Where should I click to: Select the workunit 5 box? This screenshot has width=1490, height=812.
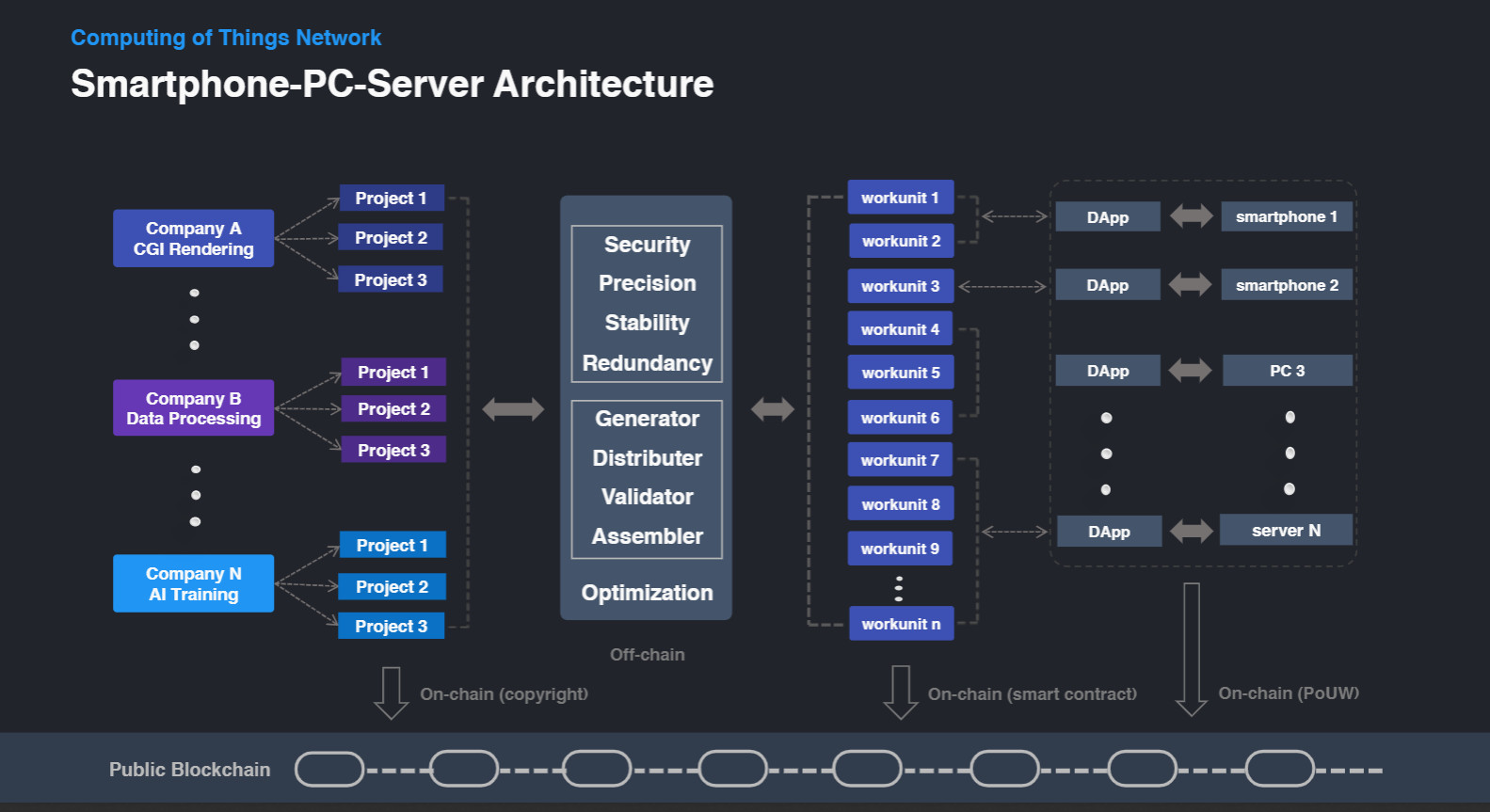901,373
